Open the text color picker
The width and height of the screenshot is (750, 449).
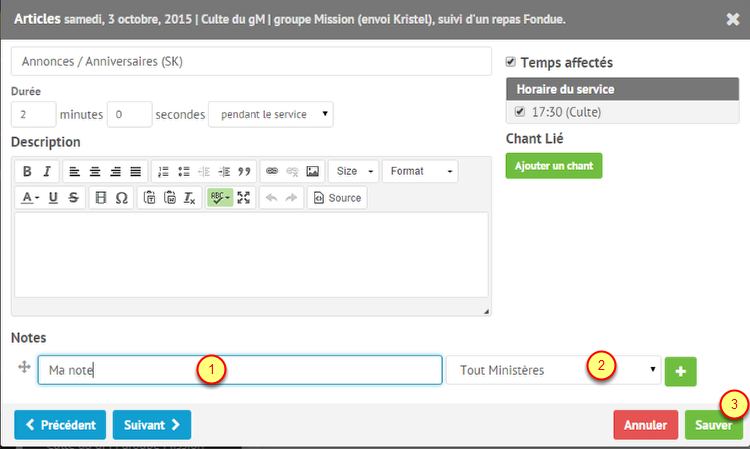[x=30, y=197]
